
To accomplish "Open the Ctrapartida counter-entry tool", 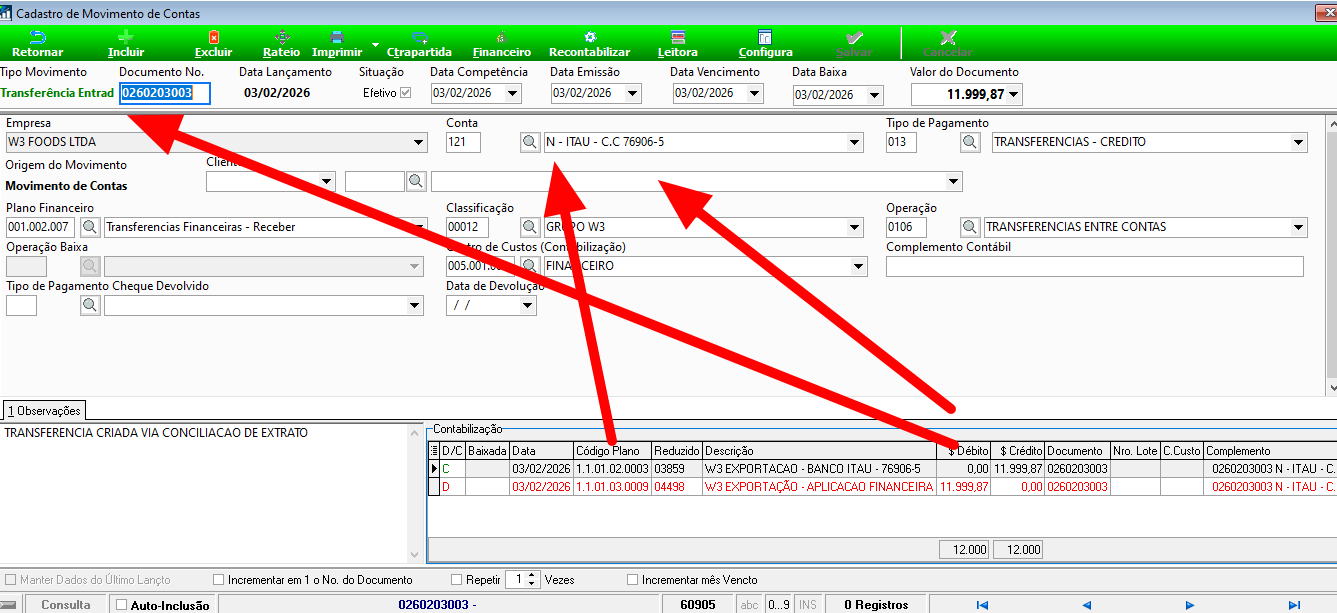I will (419, 43).
